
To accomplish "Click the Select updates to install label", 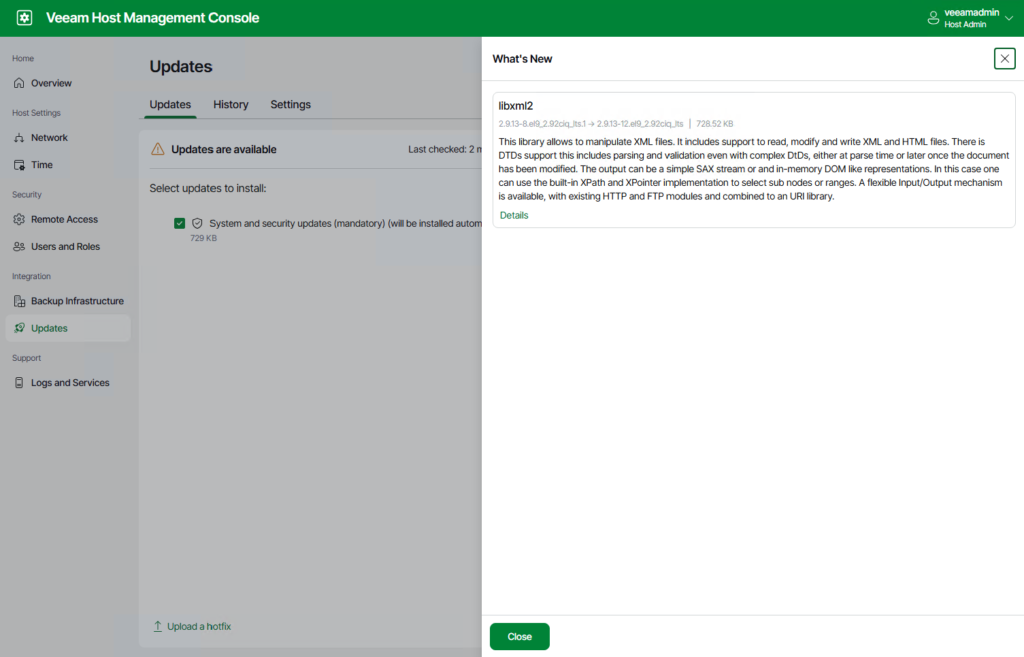I will coord(208,188).
